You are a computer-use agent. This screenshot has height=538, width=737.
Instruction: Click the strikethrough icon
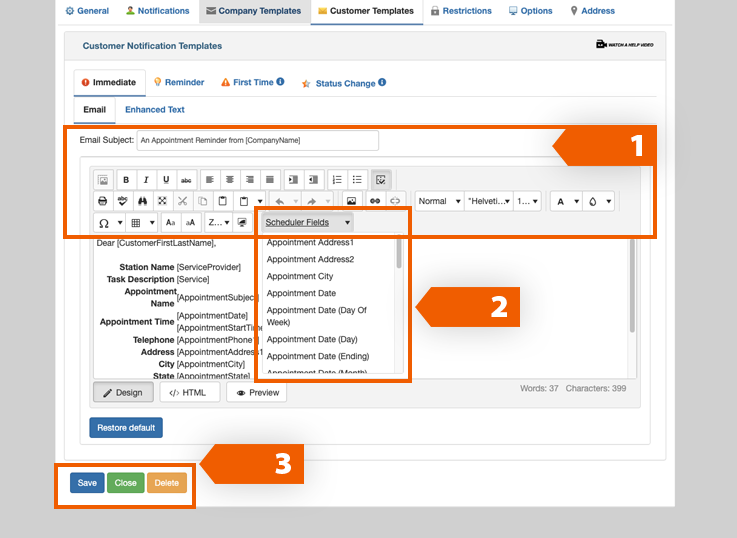point(185,180)
